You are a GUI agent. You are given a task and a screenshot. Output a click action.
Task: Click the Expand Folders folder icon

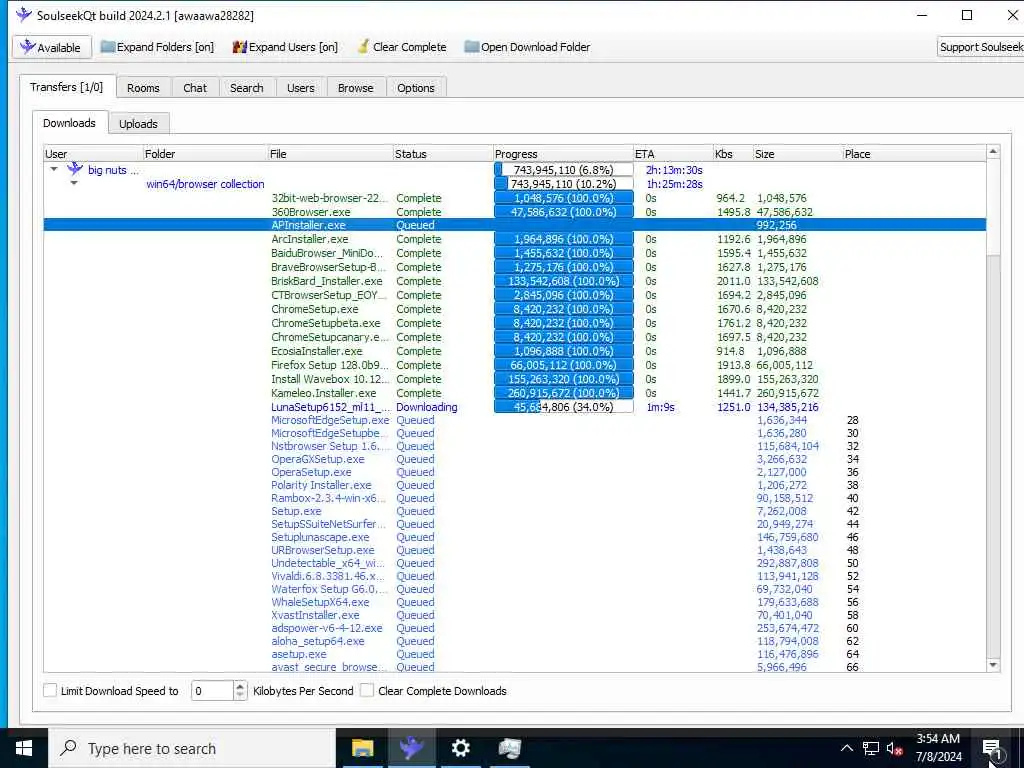108,47
